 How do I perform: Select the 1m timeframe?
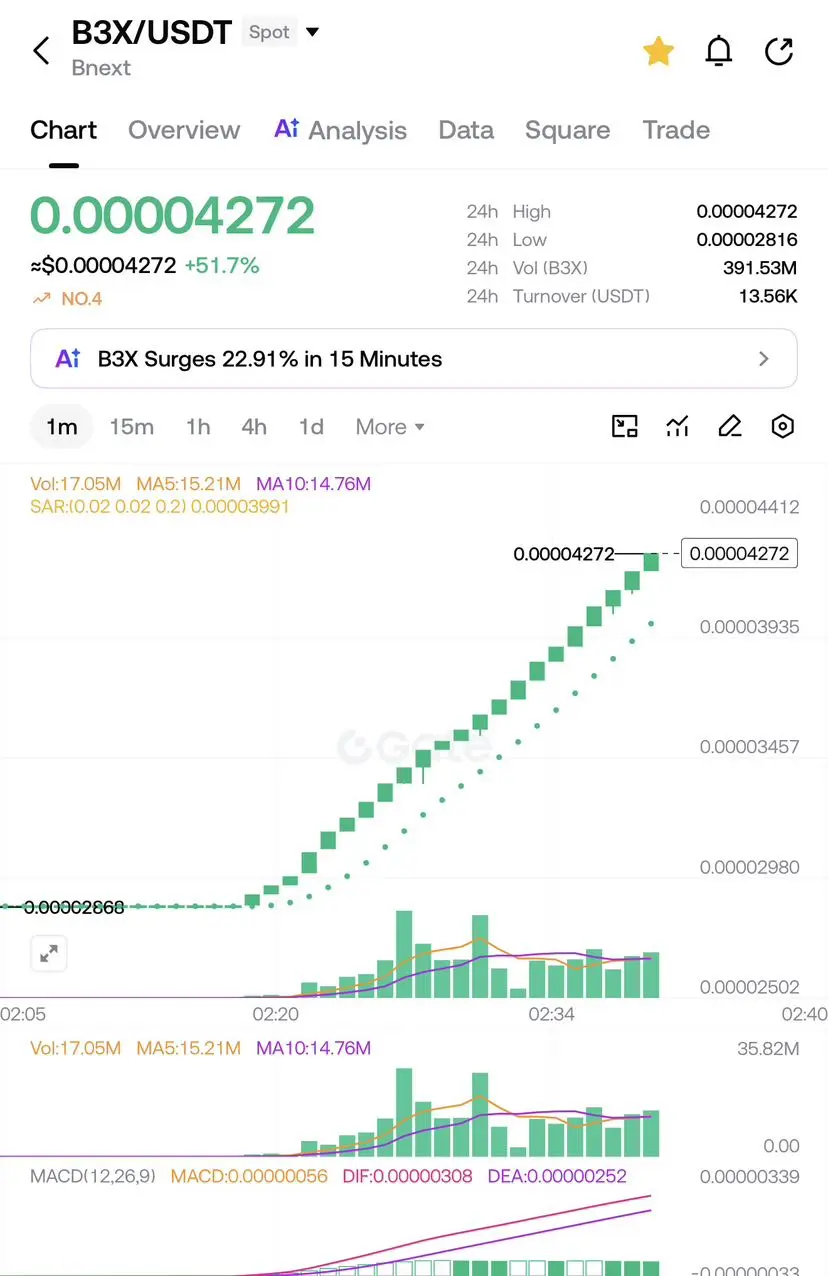[61, 427]
